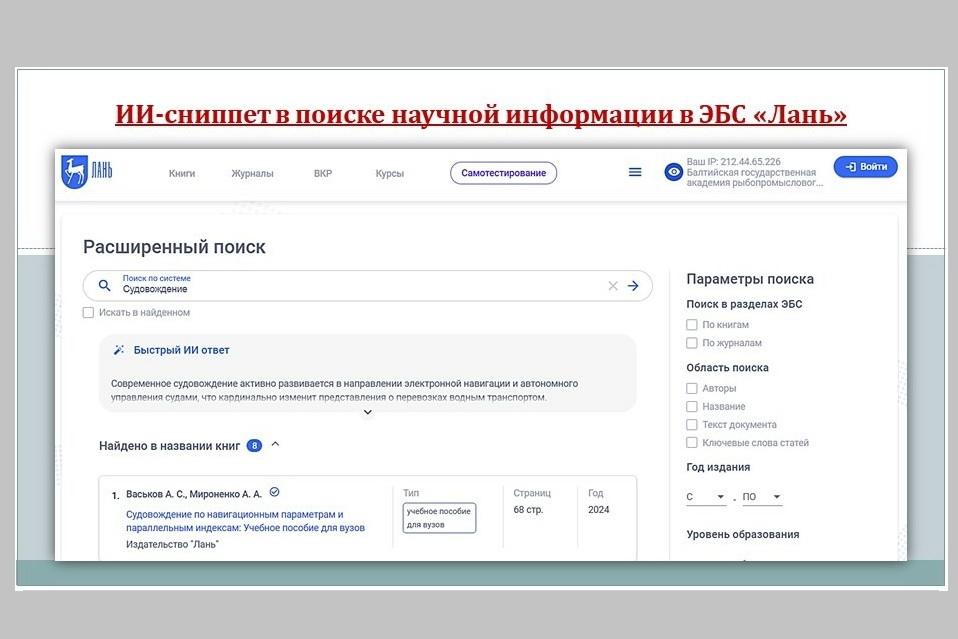Click the Уровень образования label

742,534
